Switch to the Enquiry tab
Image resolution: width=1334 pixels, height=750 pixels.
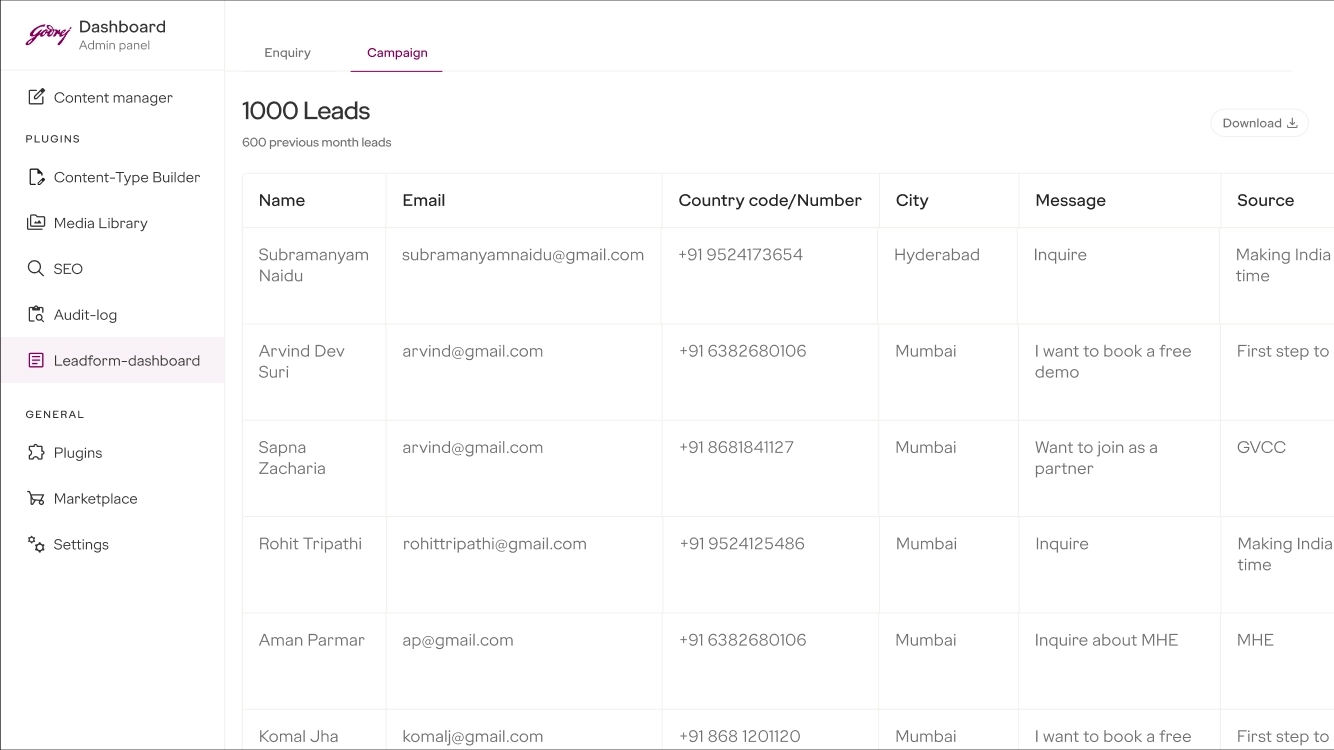(x=287, y=53)
